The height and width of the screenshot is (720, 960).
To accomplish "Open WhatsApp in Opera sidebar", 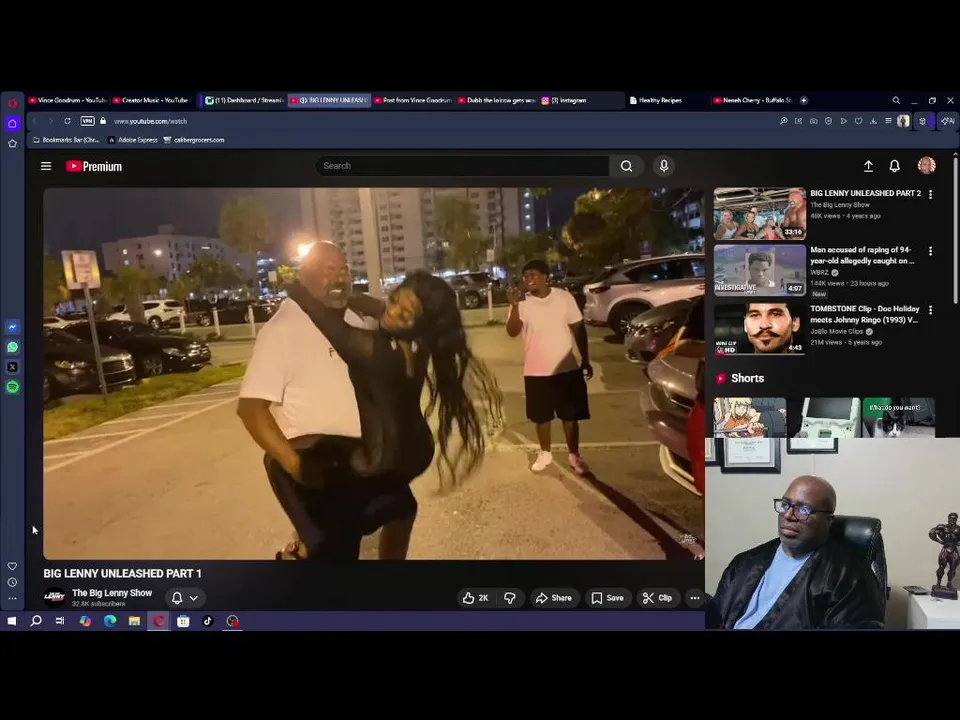I will click(x=12, y=347).
